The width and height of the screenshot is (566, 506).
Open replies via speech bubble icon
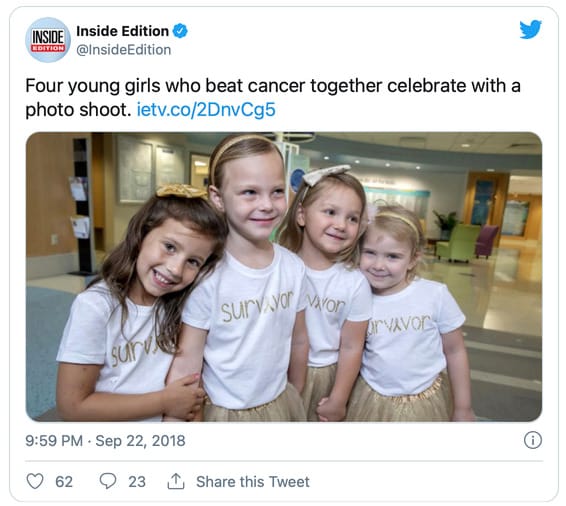tap(108, 481)
